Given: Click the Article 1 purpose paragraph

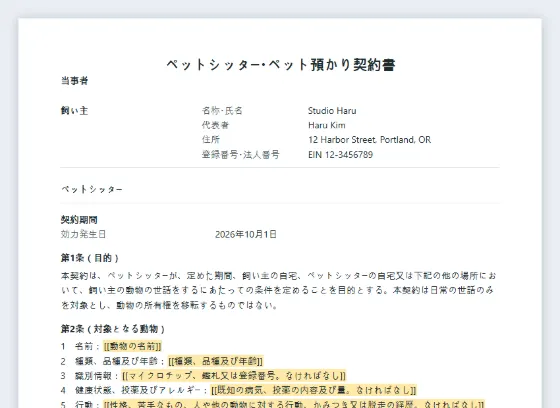Looking at the screenshot, I should tap(279, 290).
